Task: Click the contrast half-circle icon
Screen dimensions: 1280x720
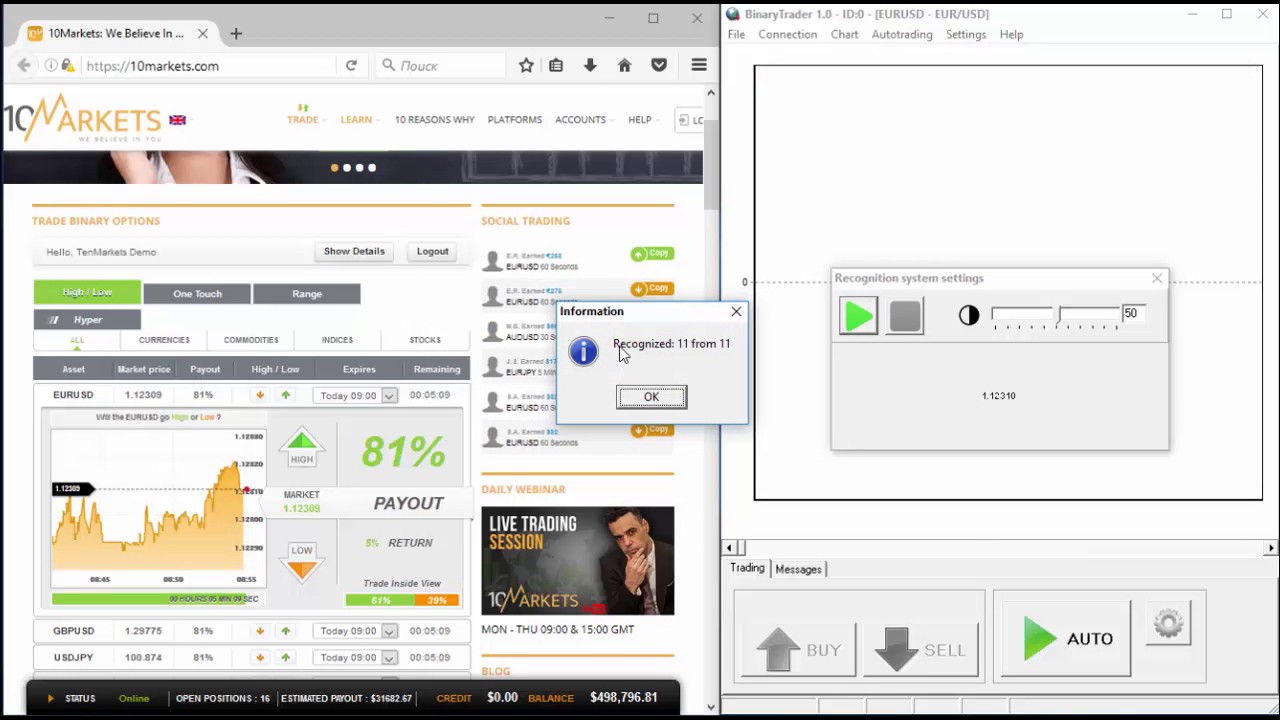Action: pyautogui.click(x=969, y=316)
